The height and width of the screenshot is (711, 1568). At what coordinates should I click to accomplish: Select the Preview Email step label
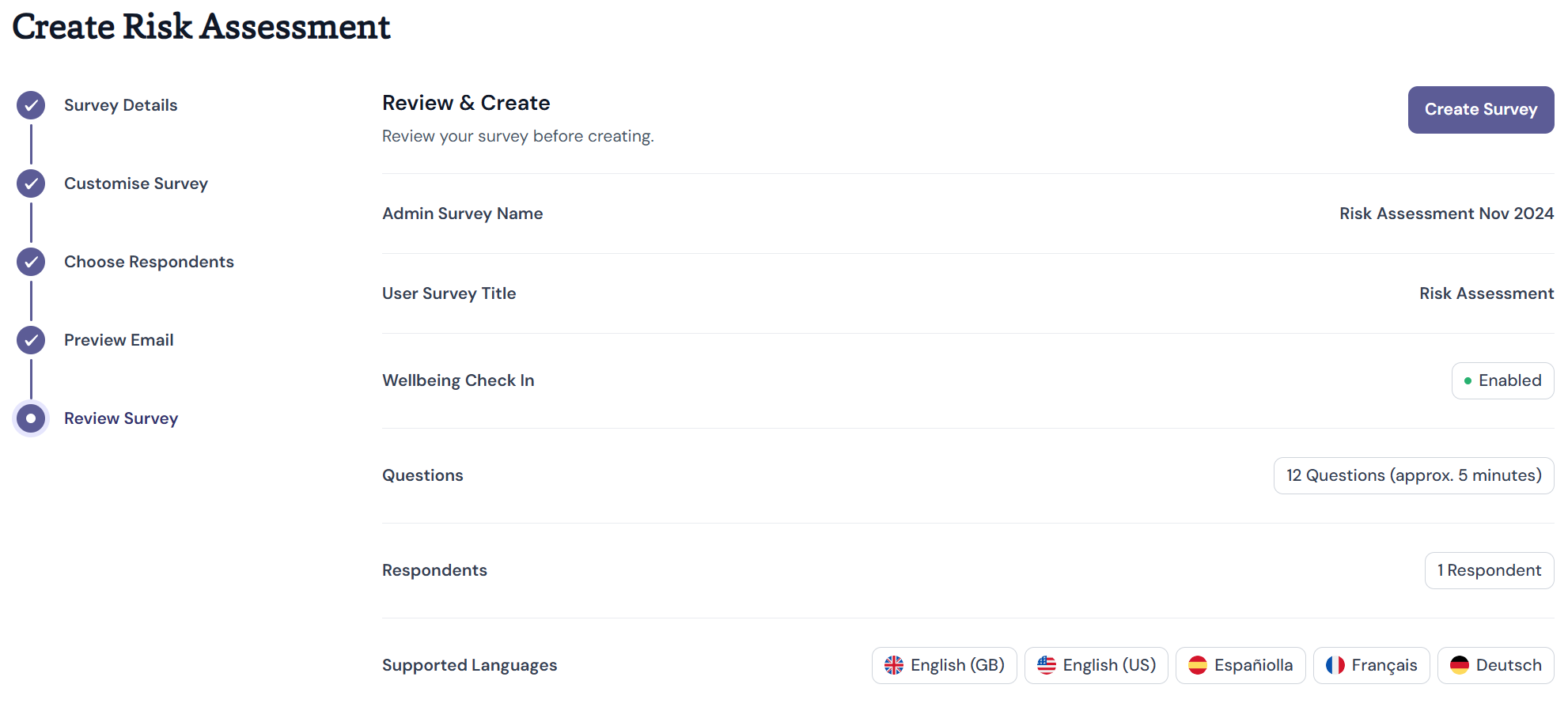coord(119,340)
